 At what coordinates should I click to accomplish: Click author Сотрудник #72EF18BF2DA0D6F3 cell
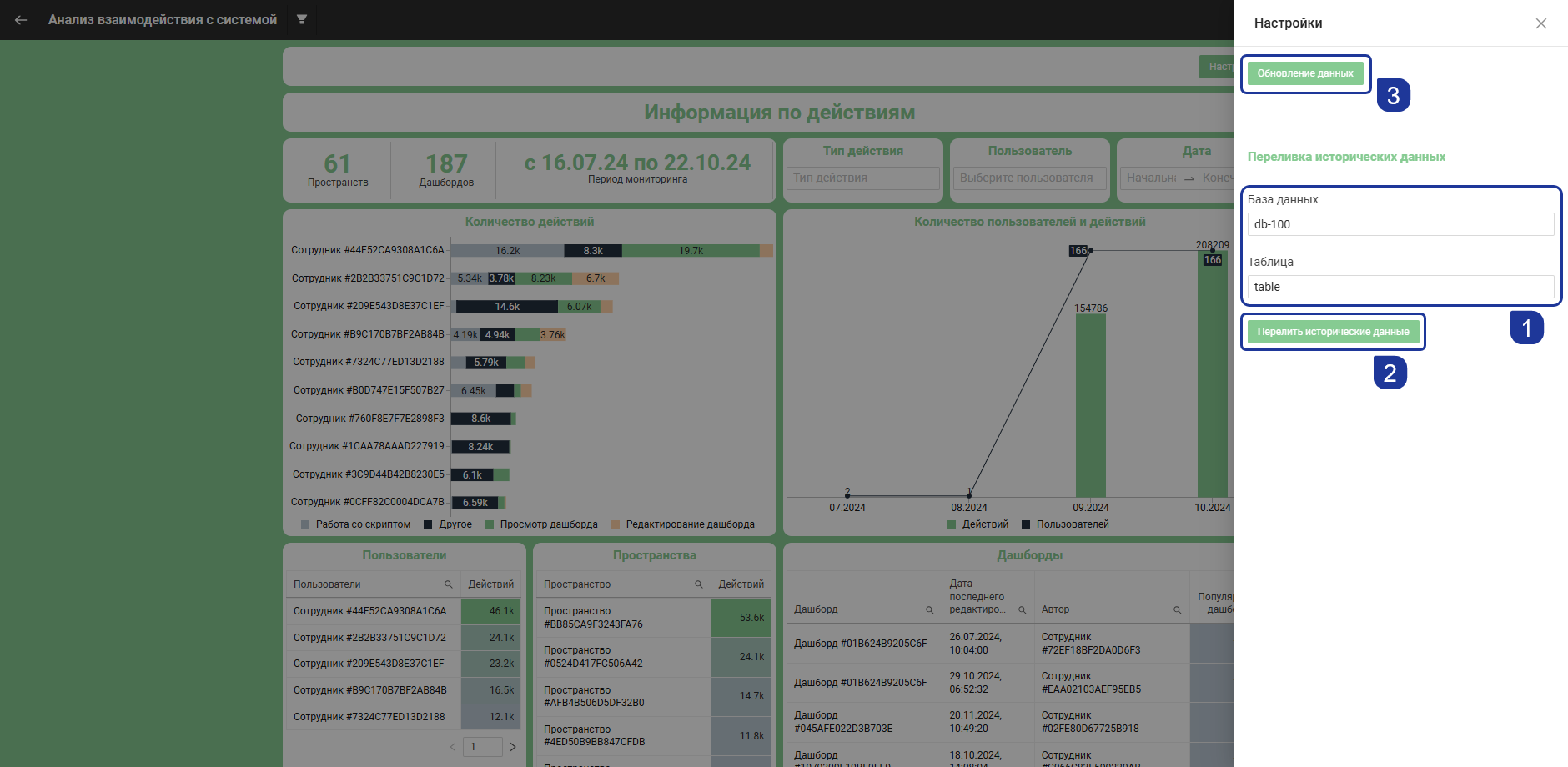pyautogui.click(x=1112, y=644)
